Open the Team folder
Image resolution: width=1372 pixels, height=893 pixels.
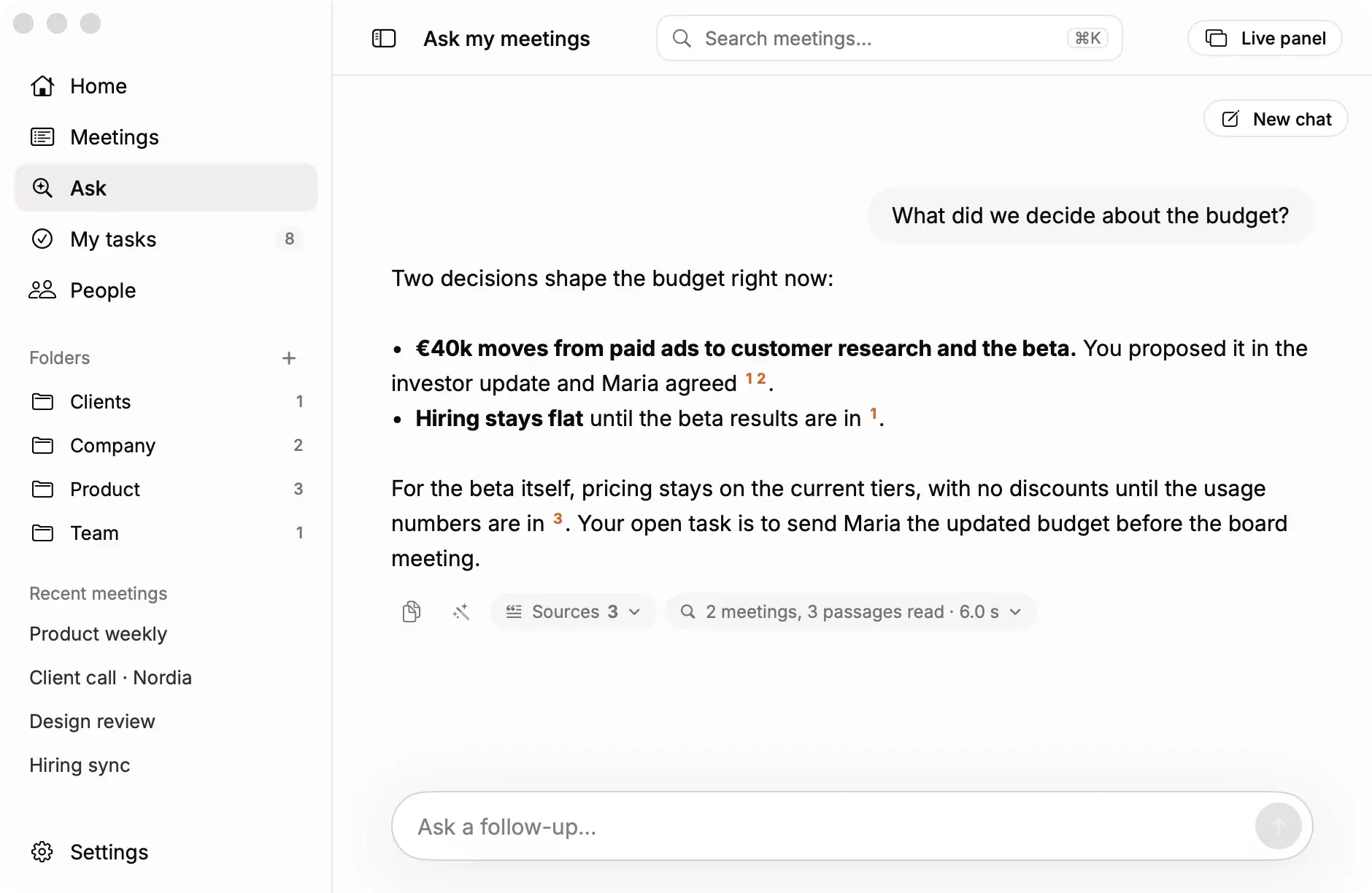click(166, 533)
